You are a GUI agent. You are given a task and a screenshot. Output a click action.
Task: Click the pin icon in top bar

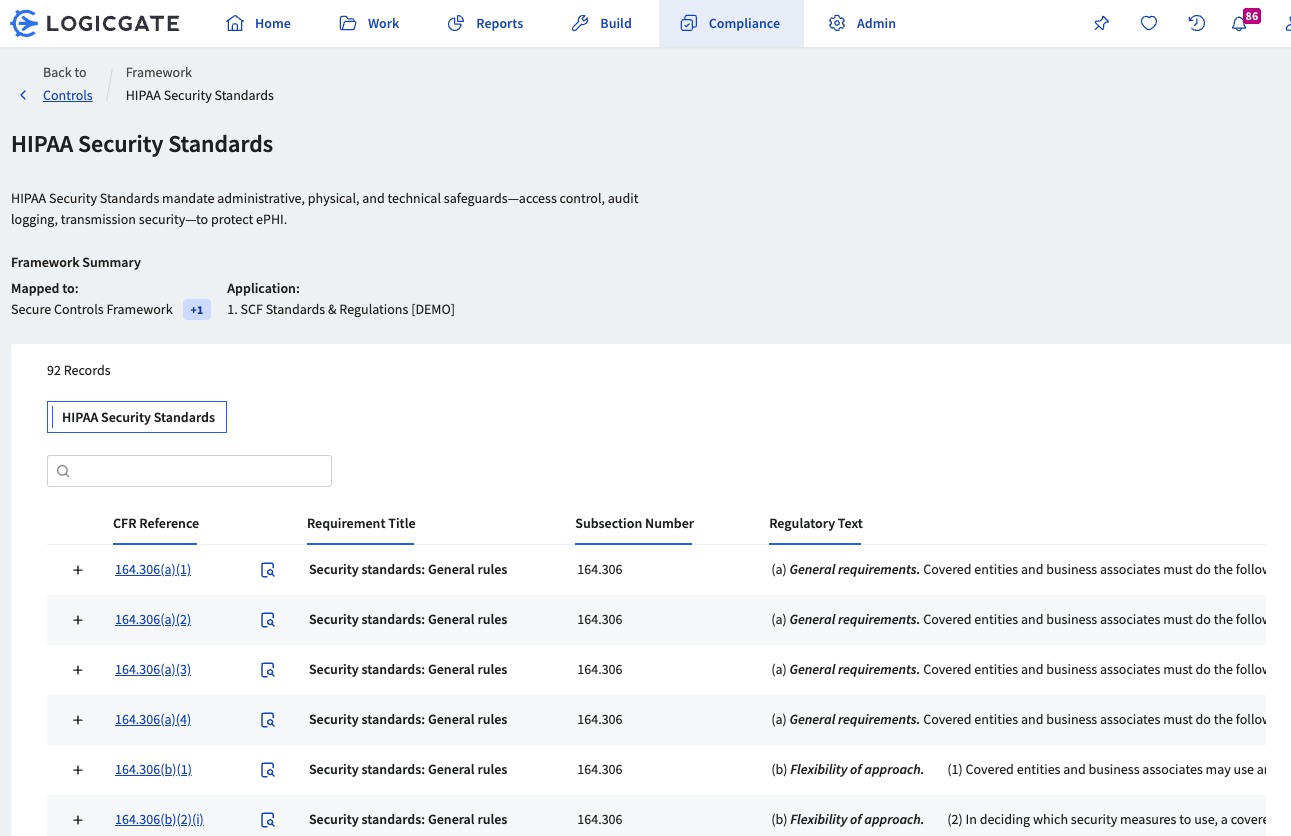pos(1101,23)
